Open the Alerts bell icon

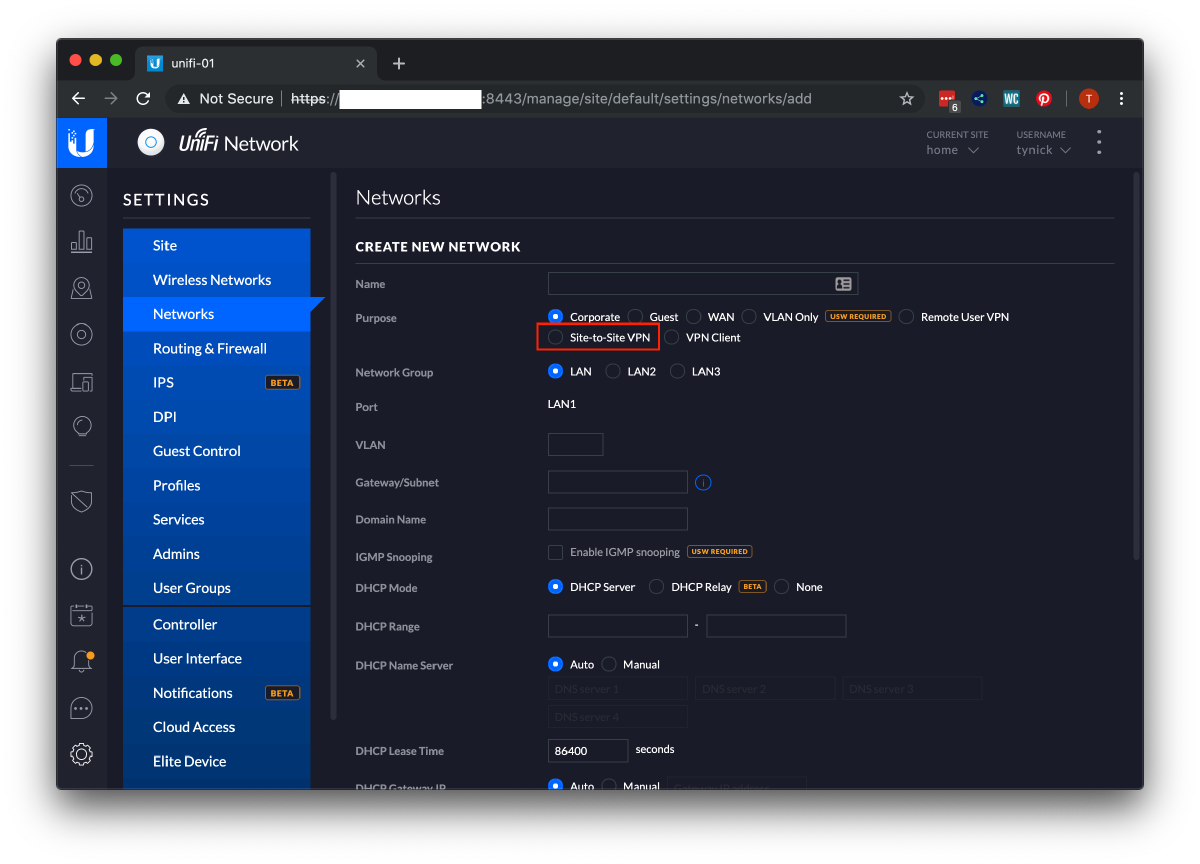click(x=82, y=661)
